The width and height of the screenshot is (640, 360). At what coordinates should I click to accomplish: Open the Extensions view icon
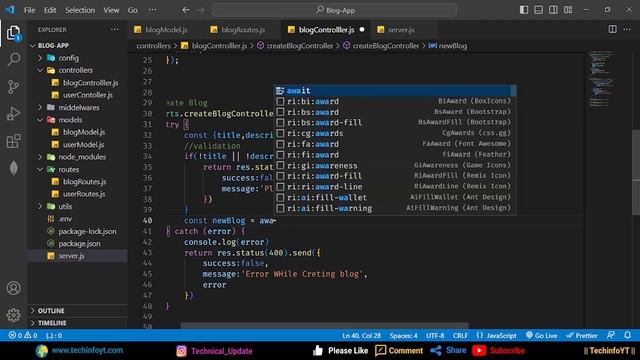click(13, 141)
